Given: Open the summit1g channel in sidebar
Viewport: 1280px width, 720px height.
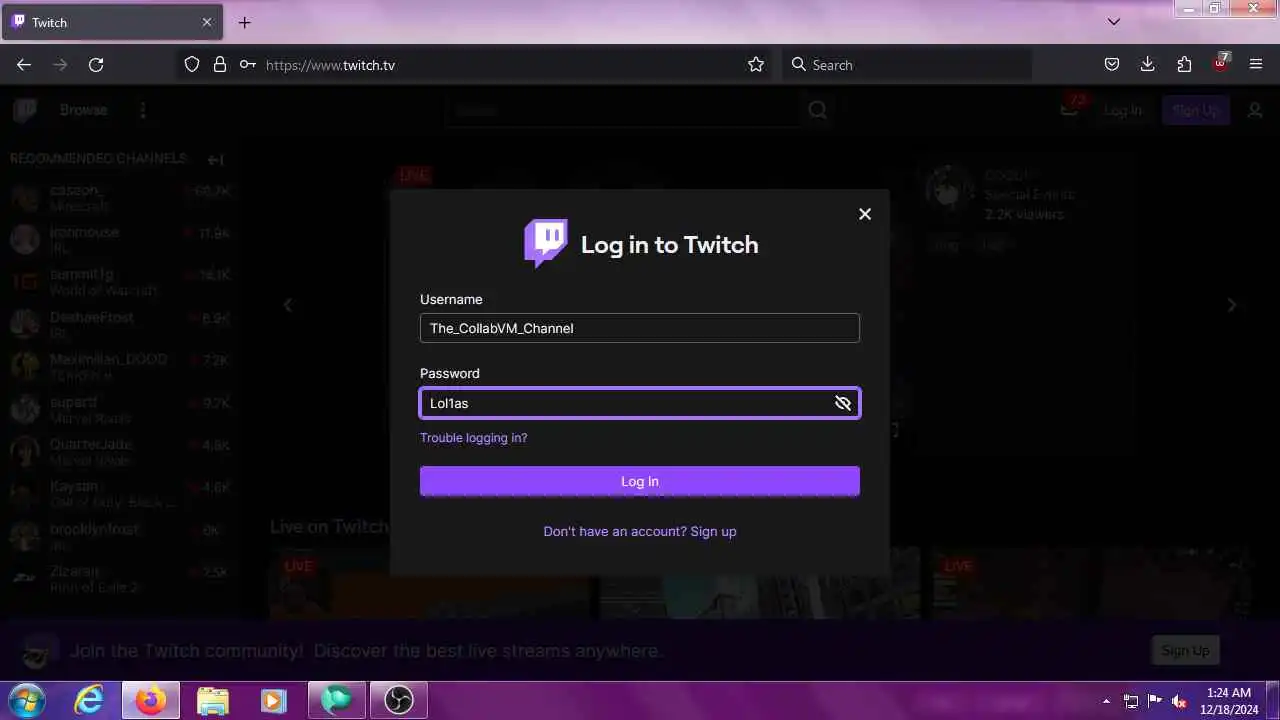Looking at the screenshot, I should point(120,281).
